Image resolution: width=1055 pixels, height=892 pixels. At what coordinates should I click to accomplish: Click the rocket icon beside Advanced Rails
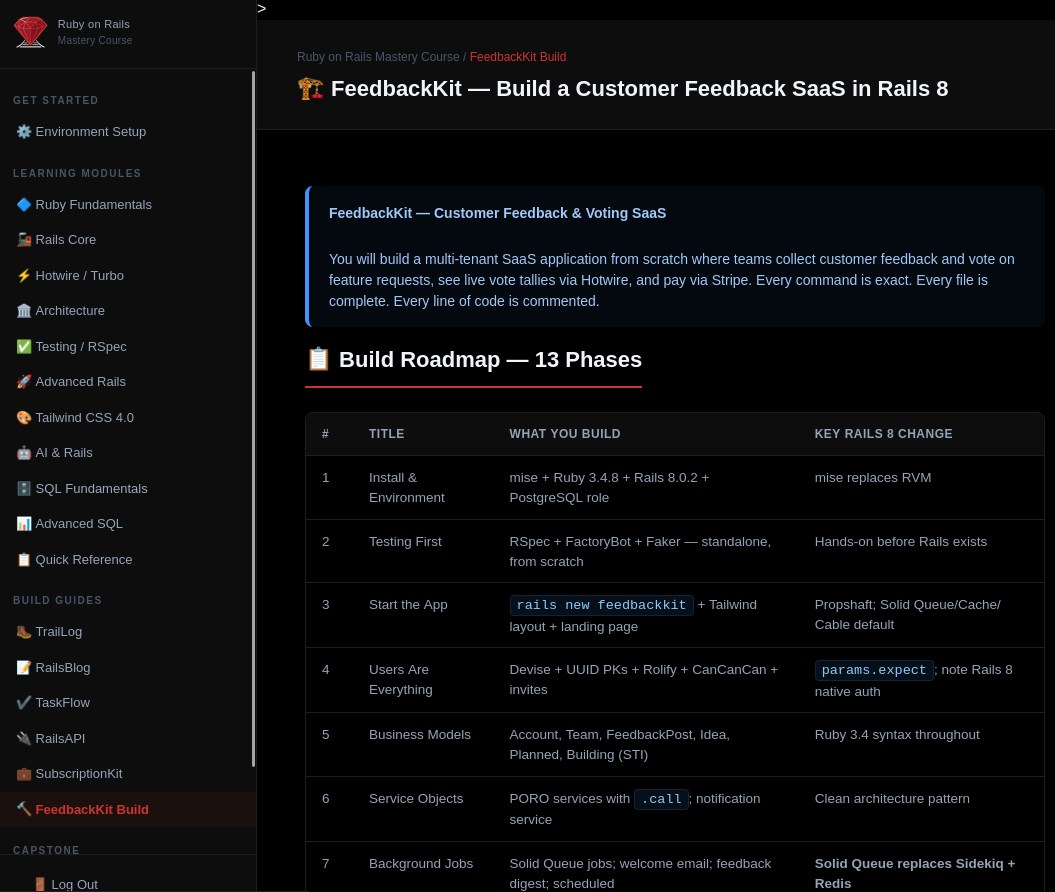tap(24, 382)
